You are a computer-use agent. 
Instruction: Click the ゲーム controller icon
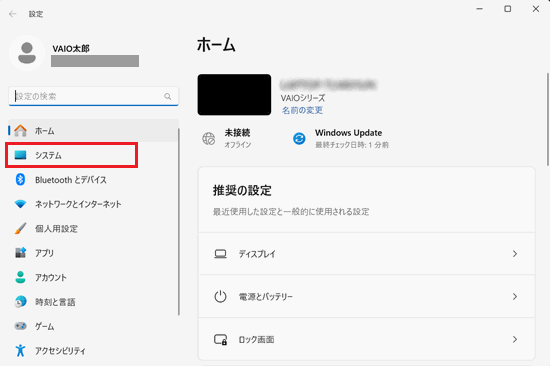point(20,326)
